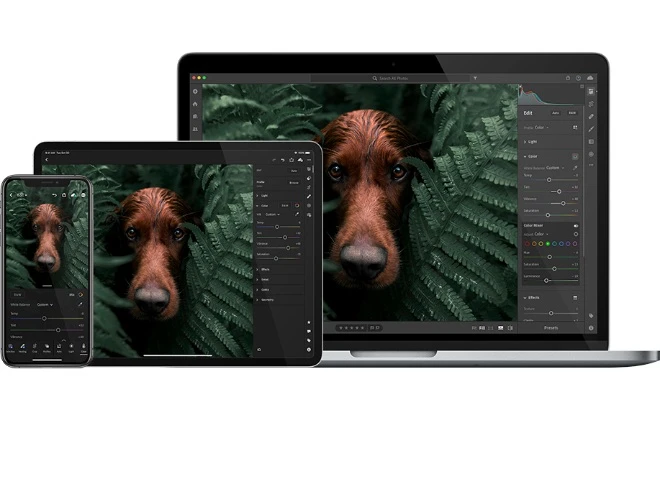Open the Info icon at laptop bottom right

click(591, 328)
